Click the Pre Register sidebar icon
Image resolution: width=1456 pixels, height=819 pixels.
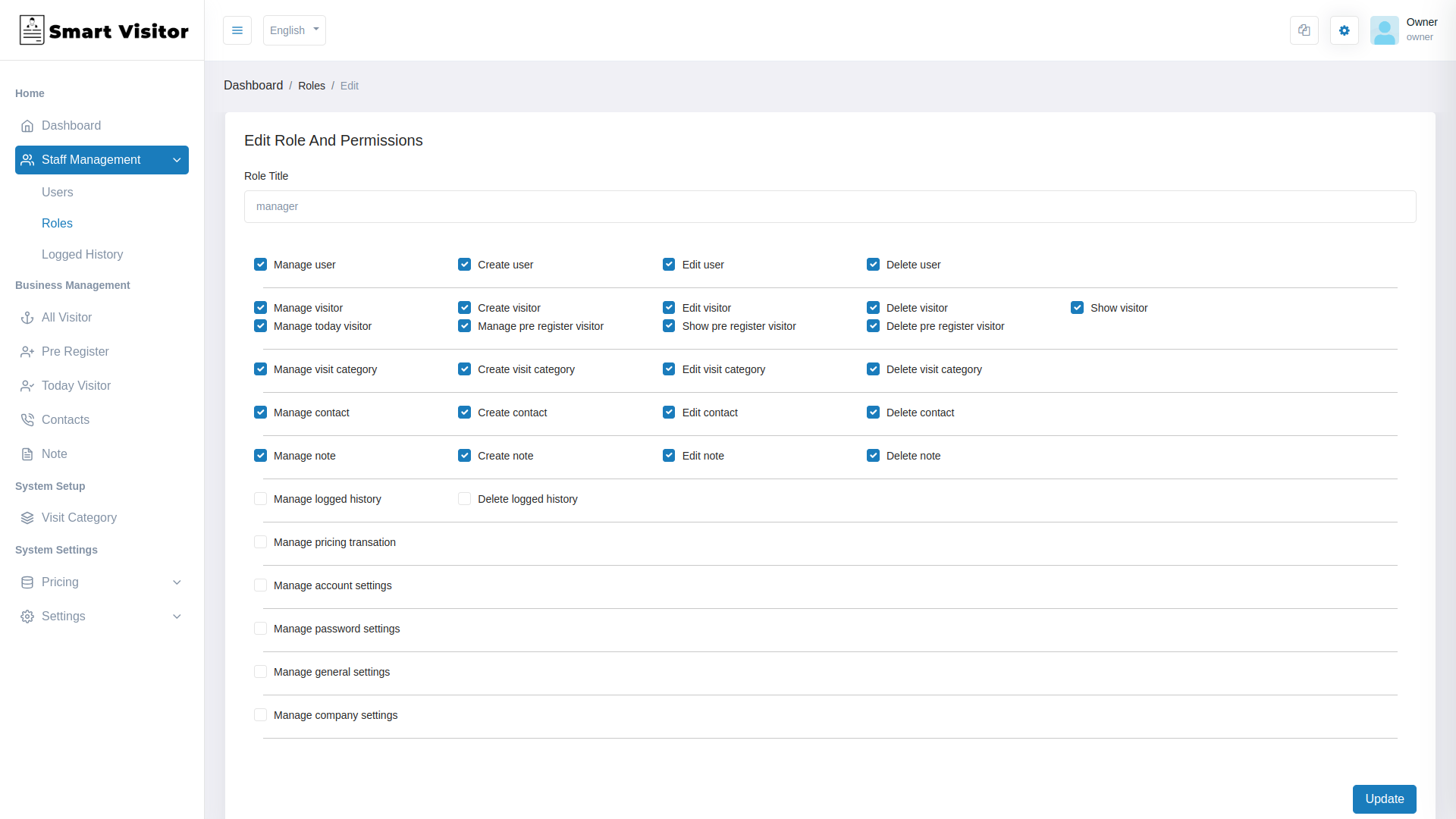[27, 351]
